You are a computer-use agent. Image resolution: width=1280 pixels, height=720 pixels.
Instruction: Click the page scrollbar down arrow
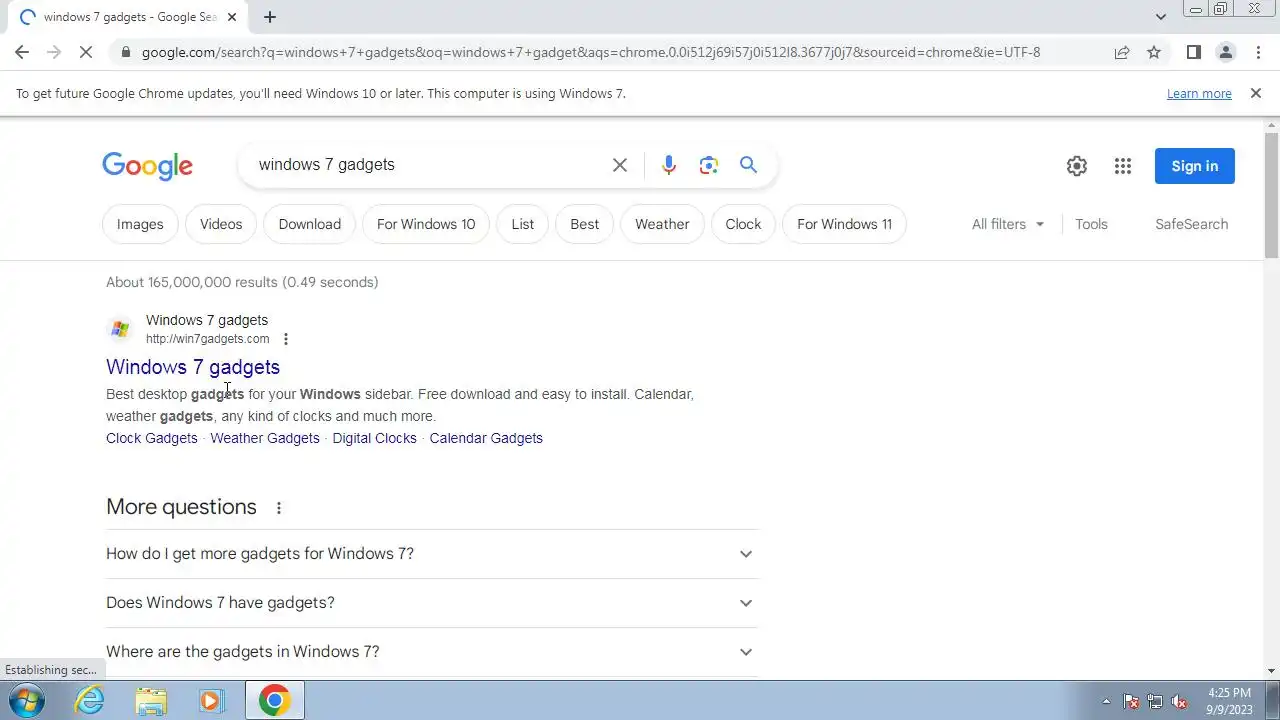[x=1272, y=671]
